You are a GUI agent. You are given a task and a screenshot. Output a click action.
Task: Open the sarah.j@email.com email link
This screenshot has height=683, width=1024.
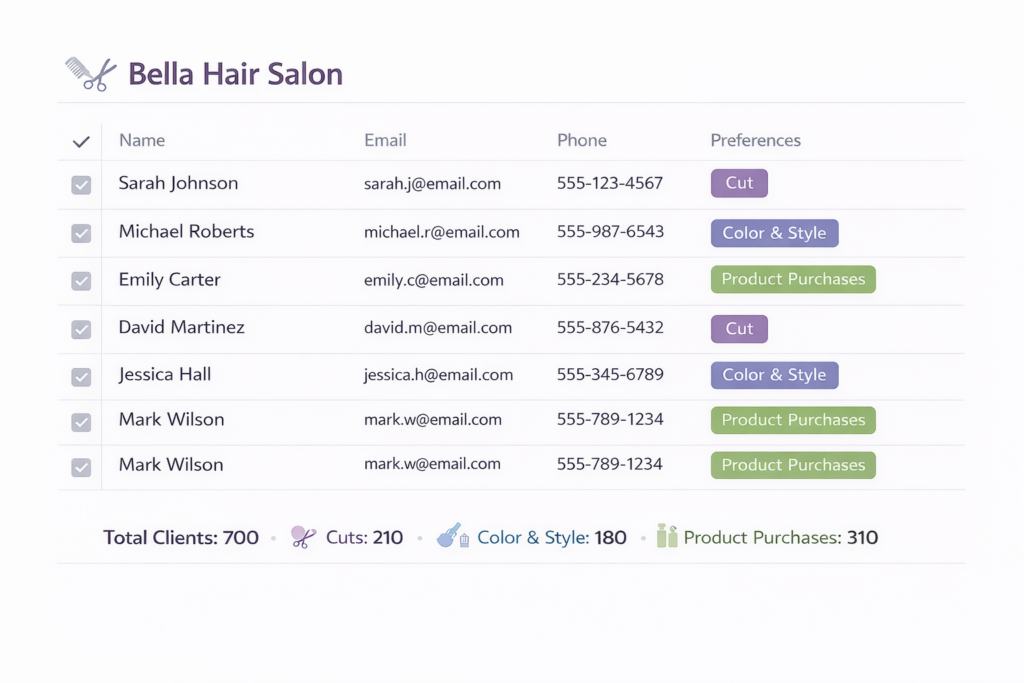[x=432, y=184]
